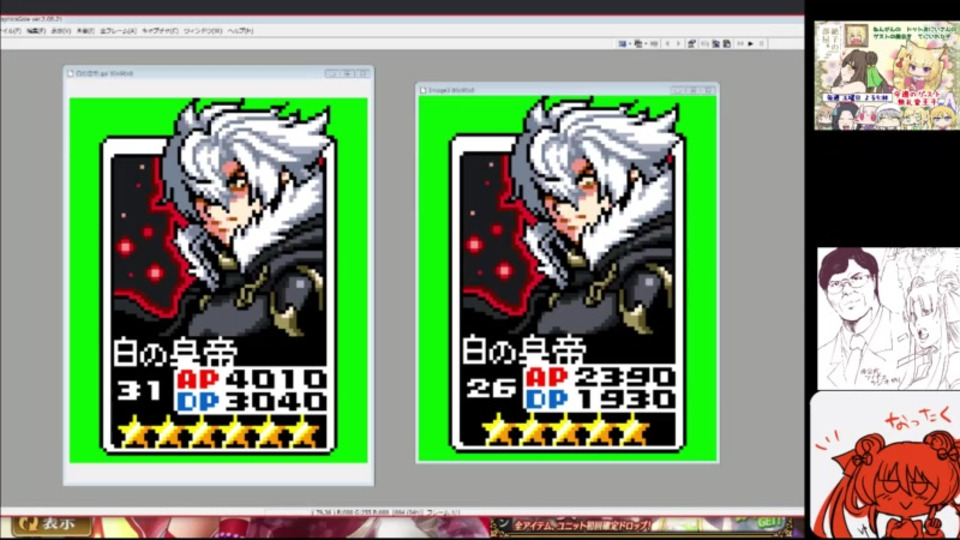Click the right canvas showing AP 2390 card
This screenshot has height=540, width=960.
pyautogui.click(x=567, y=278)
